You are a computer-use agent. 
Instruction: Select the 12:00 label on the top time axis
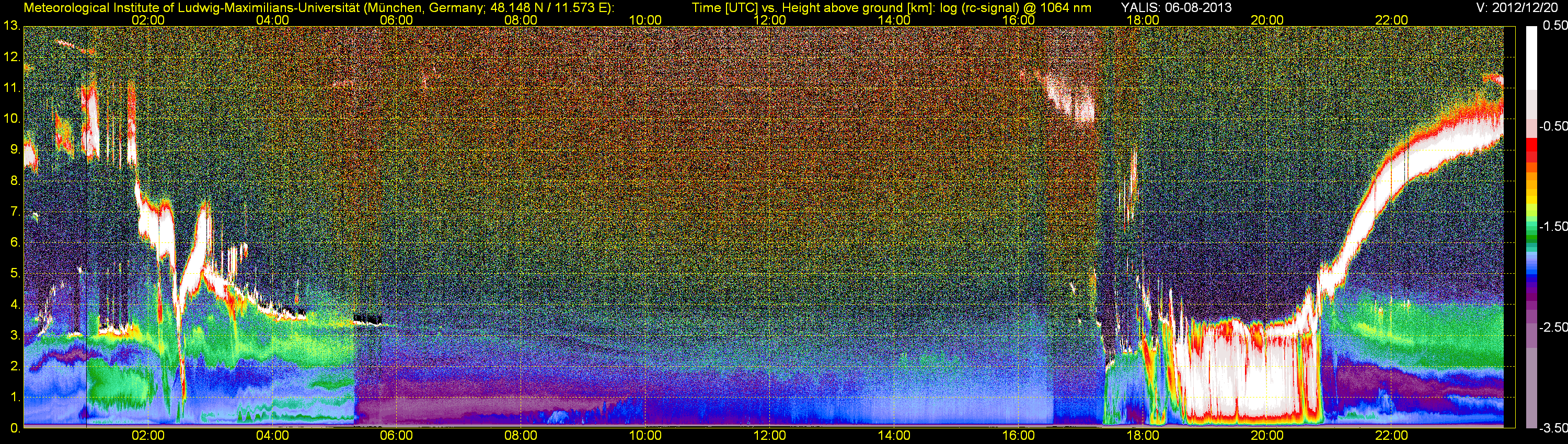(x=769, y=20)
